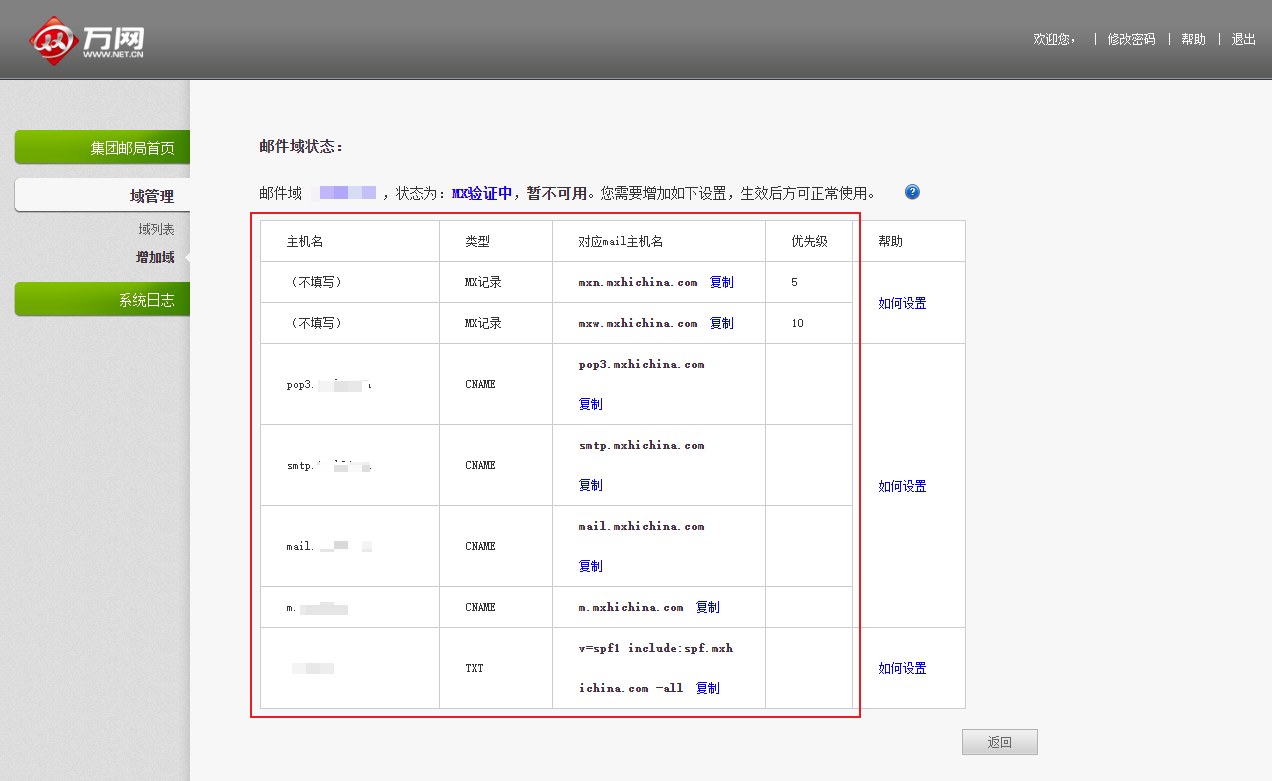Copy the smtp.mxhichina.com CNAME value

coord(590,485)
